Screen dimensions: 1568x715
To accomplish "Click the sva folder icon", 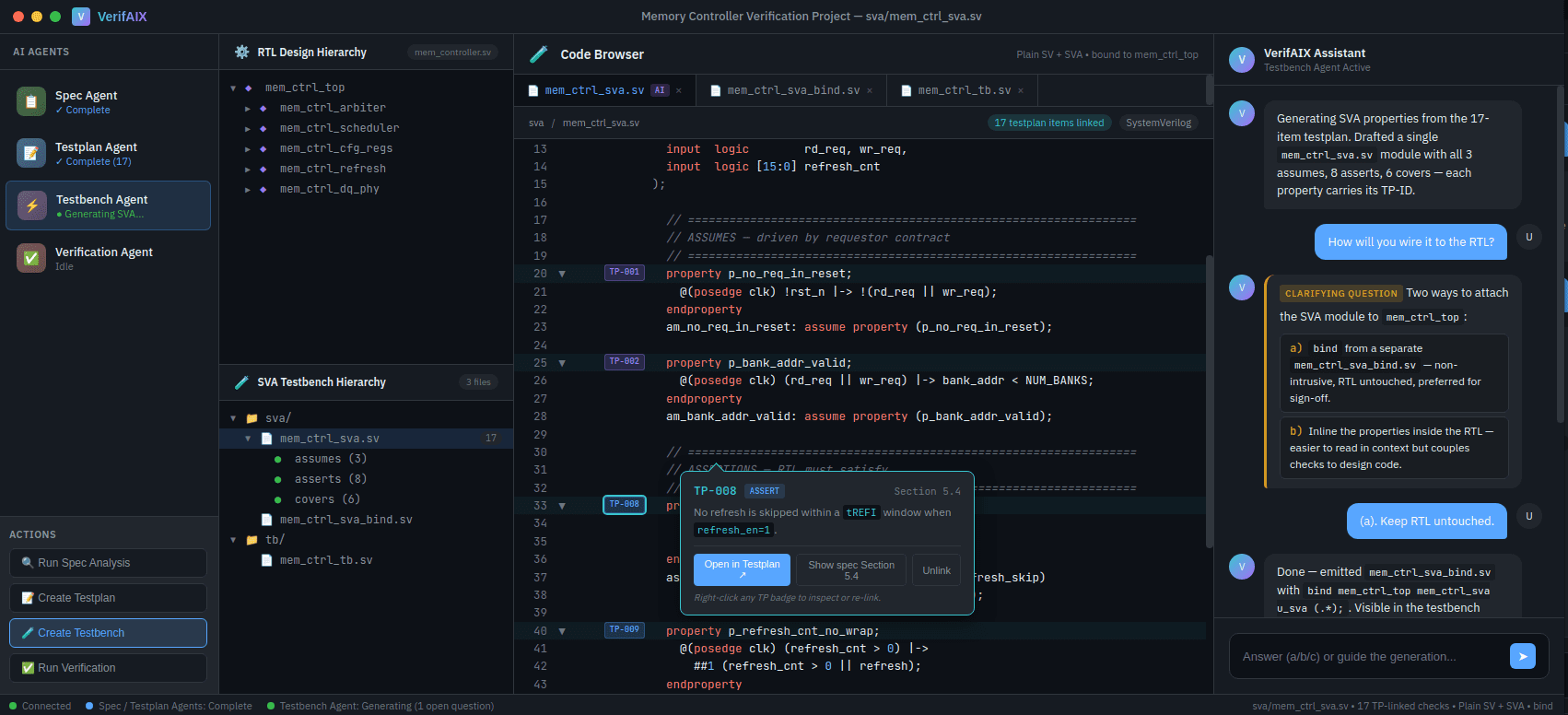I will (x=252, y=418).
